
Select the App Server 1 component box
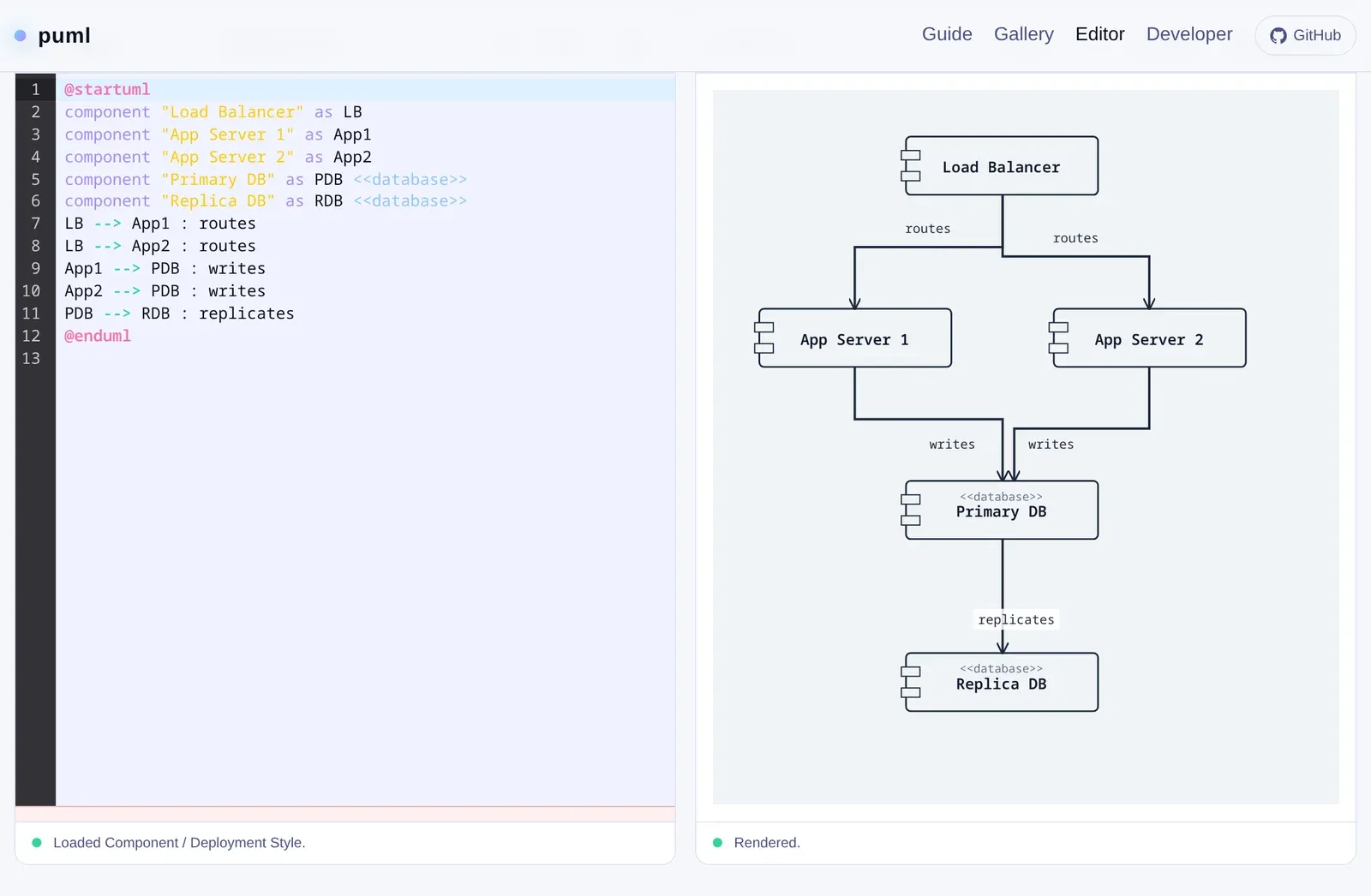[x=855, y=338]
